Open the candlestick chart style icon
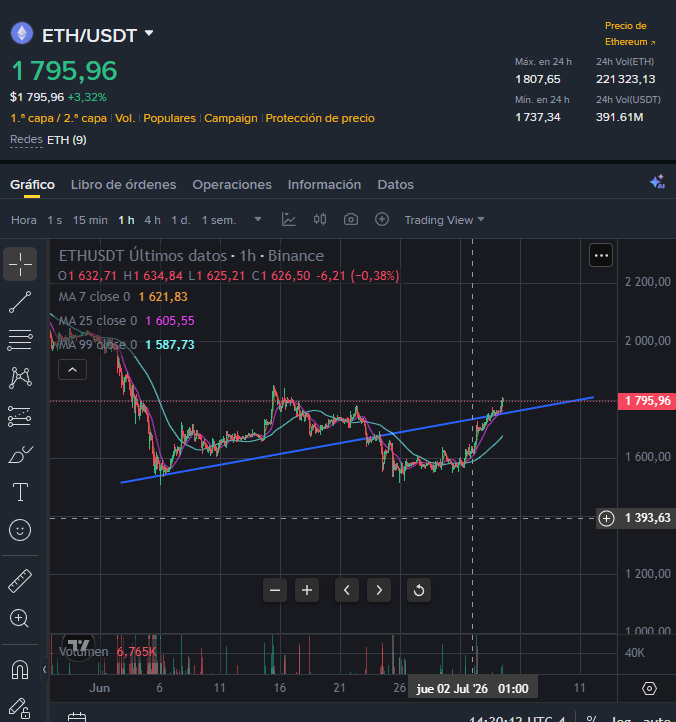Screen dimensions: 676x722 (x=320, y=220)
